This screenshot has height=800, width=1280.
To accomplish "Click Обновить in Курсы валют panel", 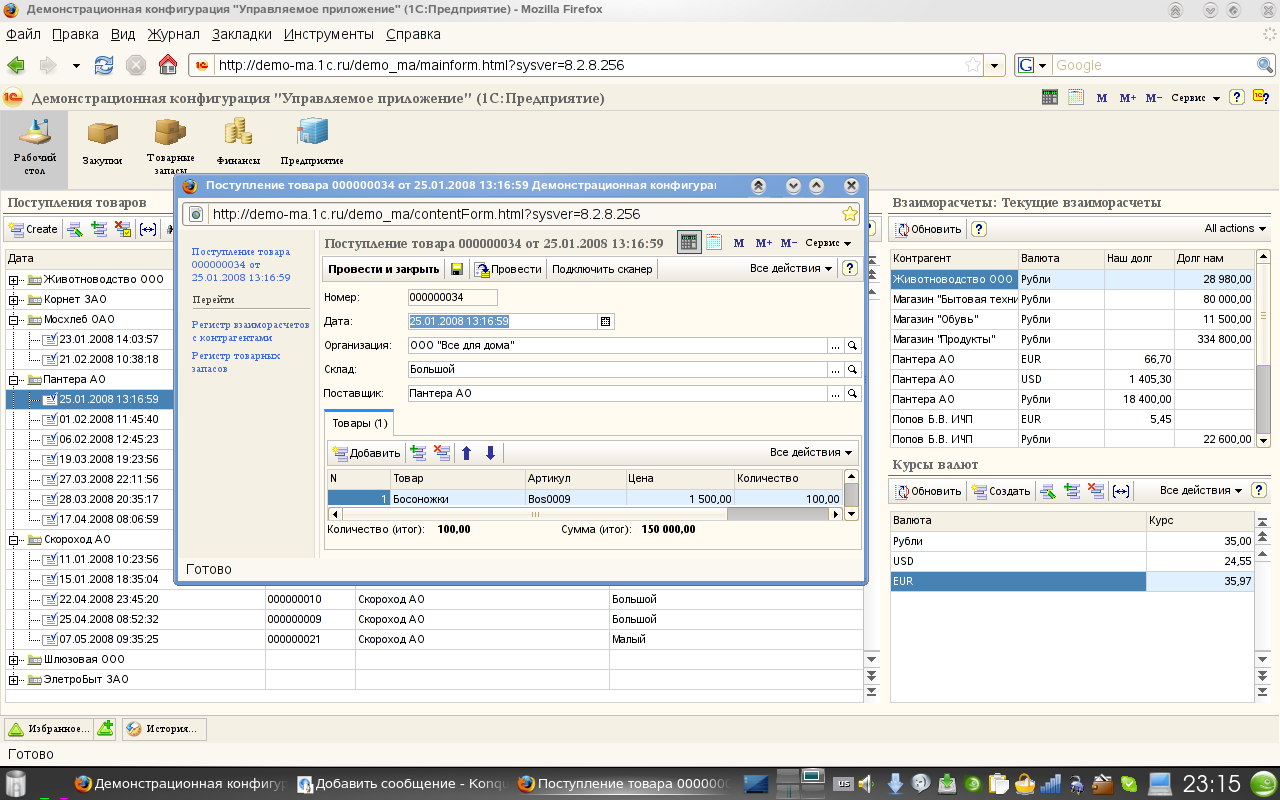I will point(928,491).
